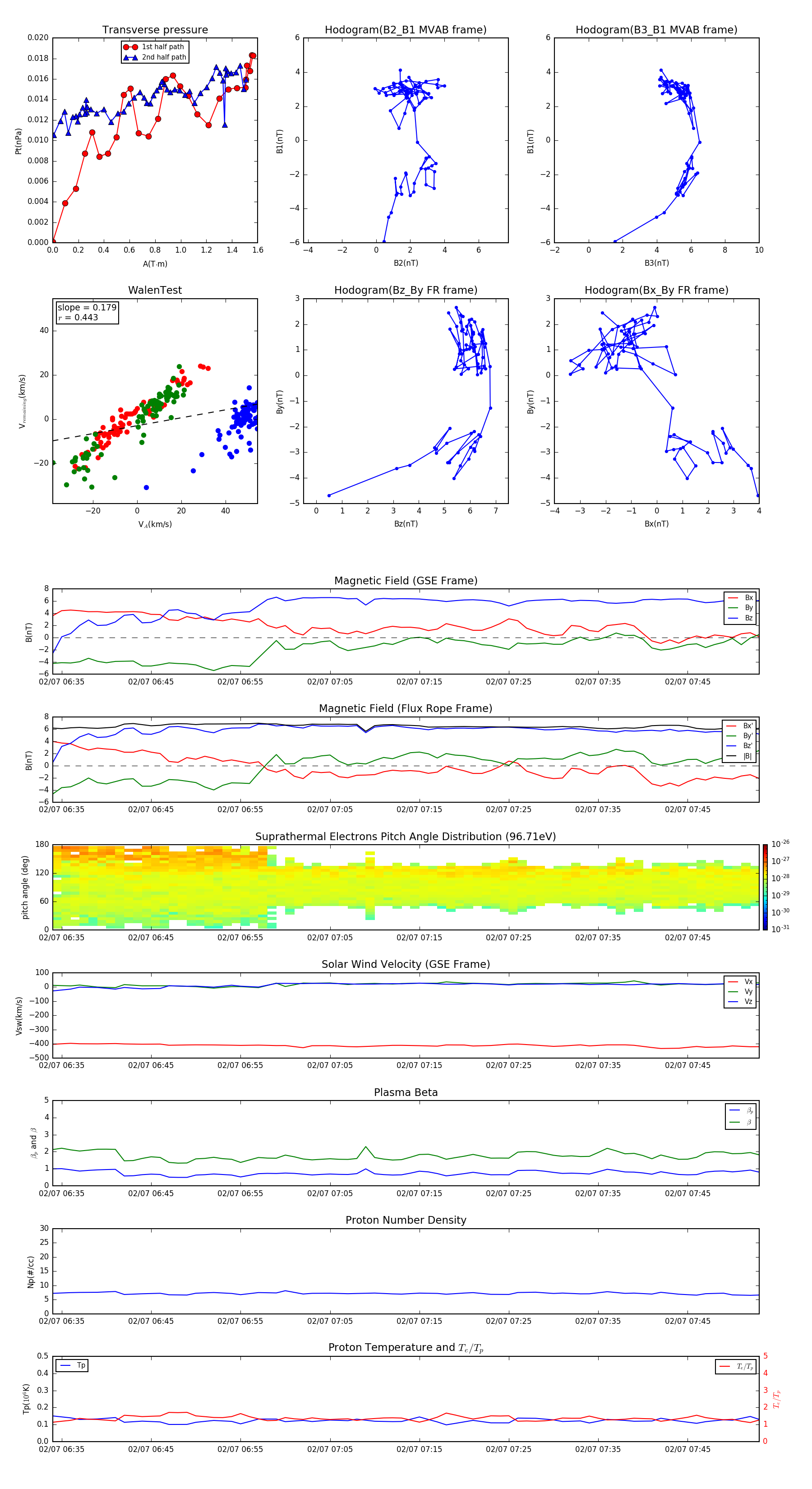The width and height of the screenshot is (812, 1489).
Task: Select "Bz" in GSE magnetic field legend
Action: coord(740,618)
